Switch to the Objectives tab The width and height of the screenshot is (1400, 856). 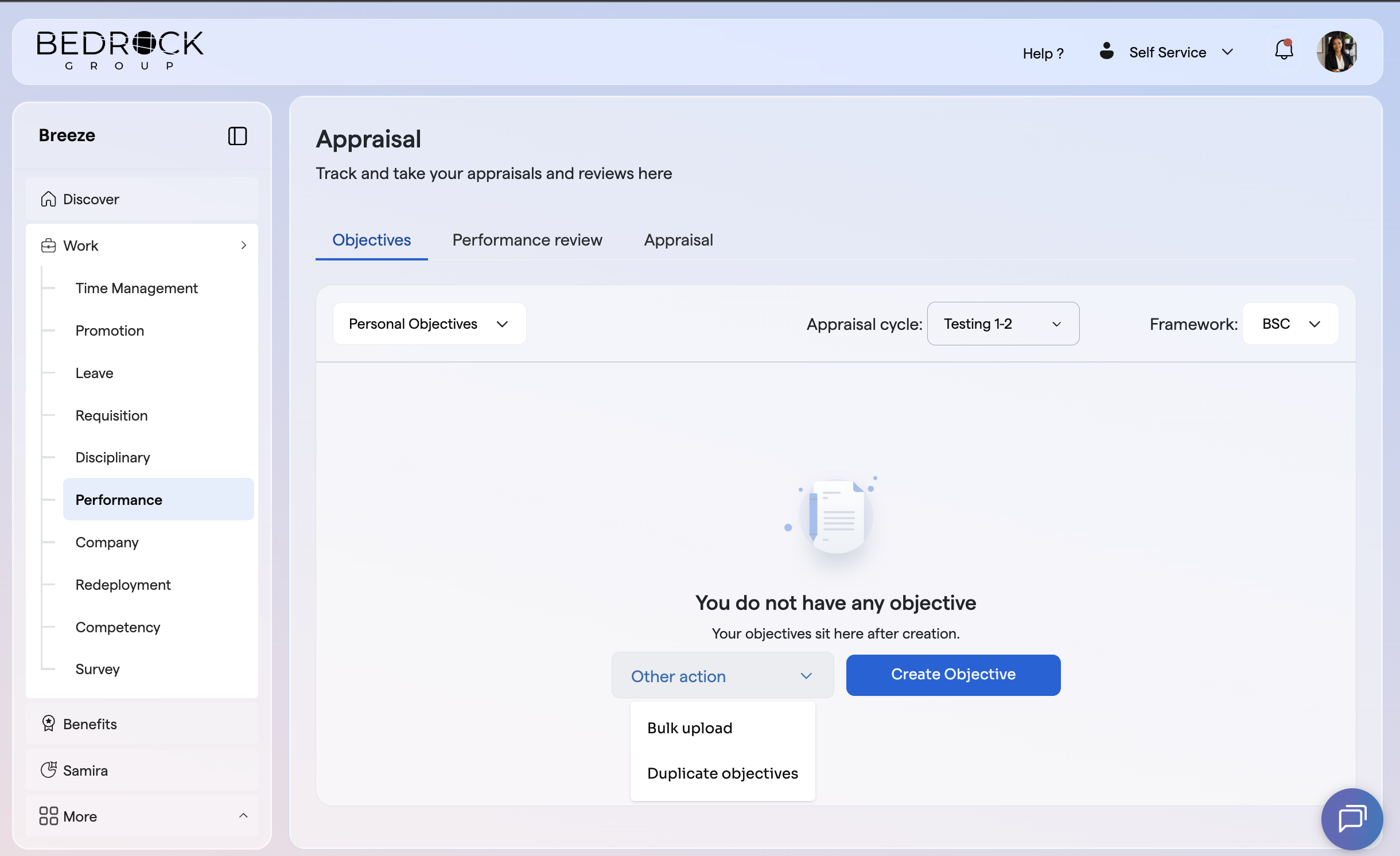pyautogui.click(x=371, y=240)
